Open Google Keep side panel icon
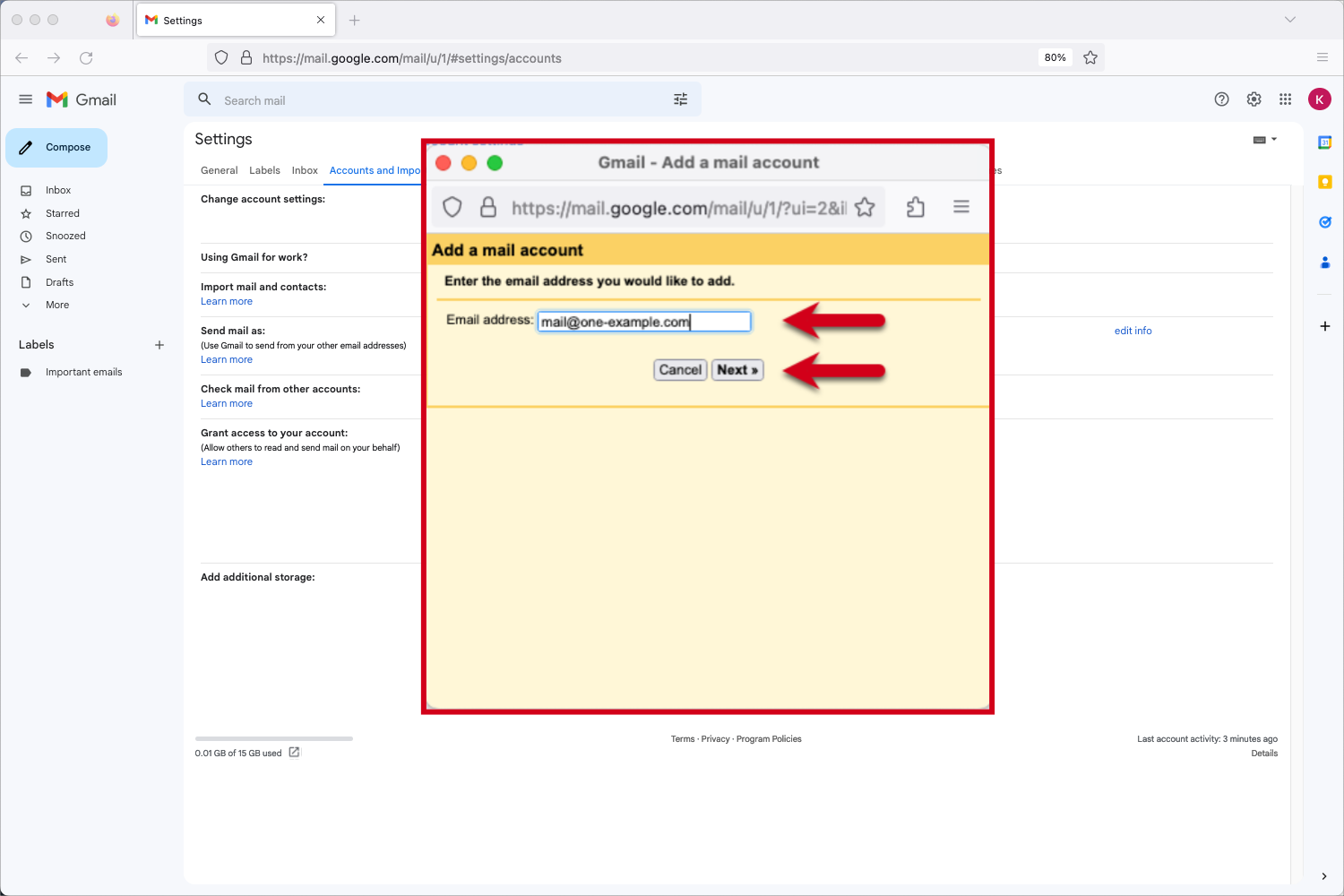1344x896 pixels. (x=1325, y=182)
